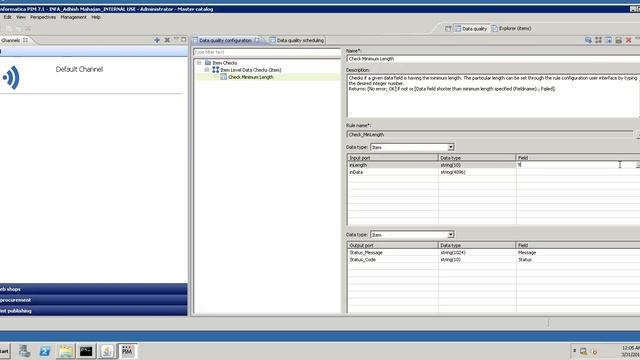Click the Output port column header
640x360 pixels.
[x=393, y=245]
